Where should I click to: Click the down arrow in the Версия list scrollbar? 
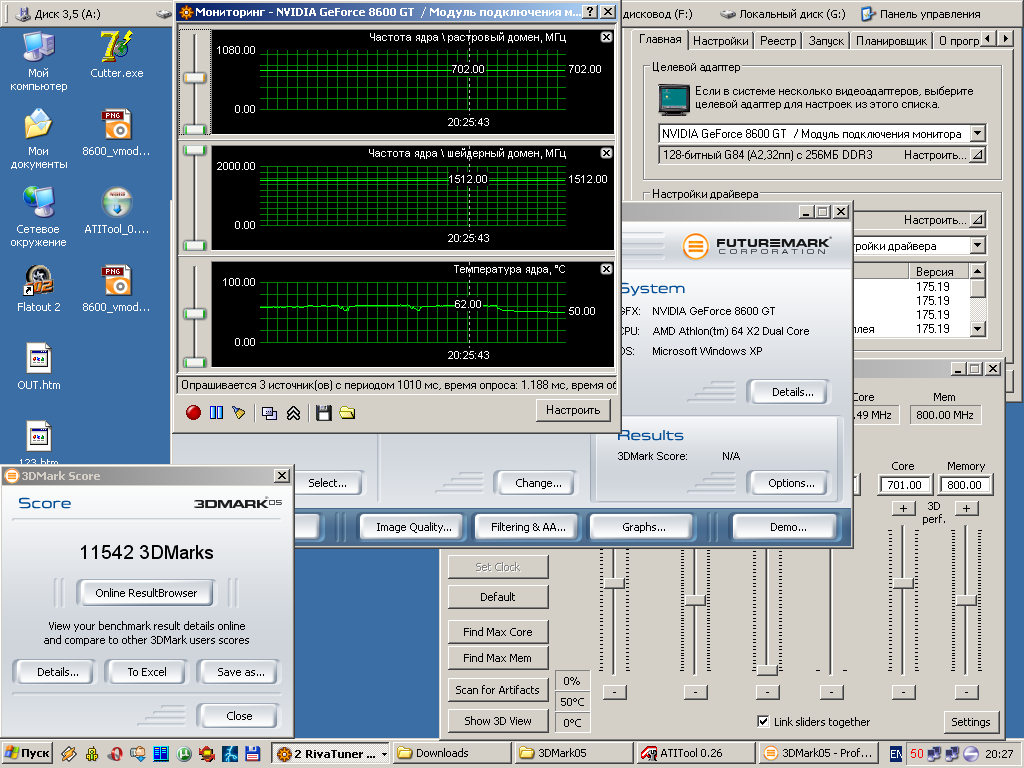(978, 329)
